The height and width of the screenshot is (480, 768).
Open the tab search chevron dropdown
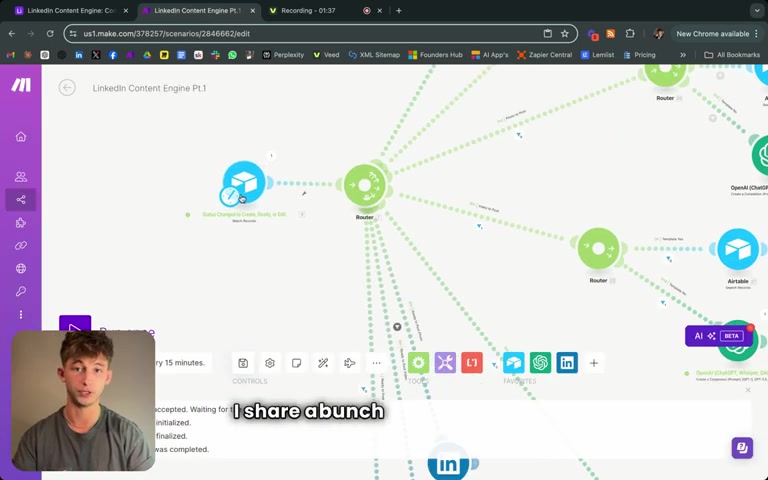pyautogui.click(x=757, y=10)
